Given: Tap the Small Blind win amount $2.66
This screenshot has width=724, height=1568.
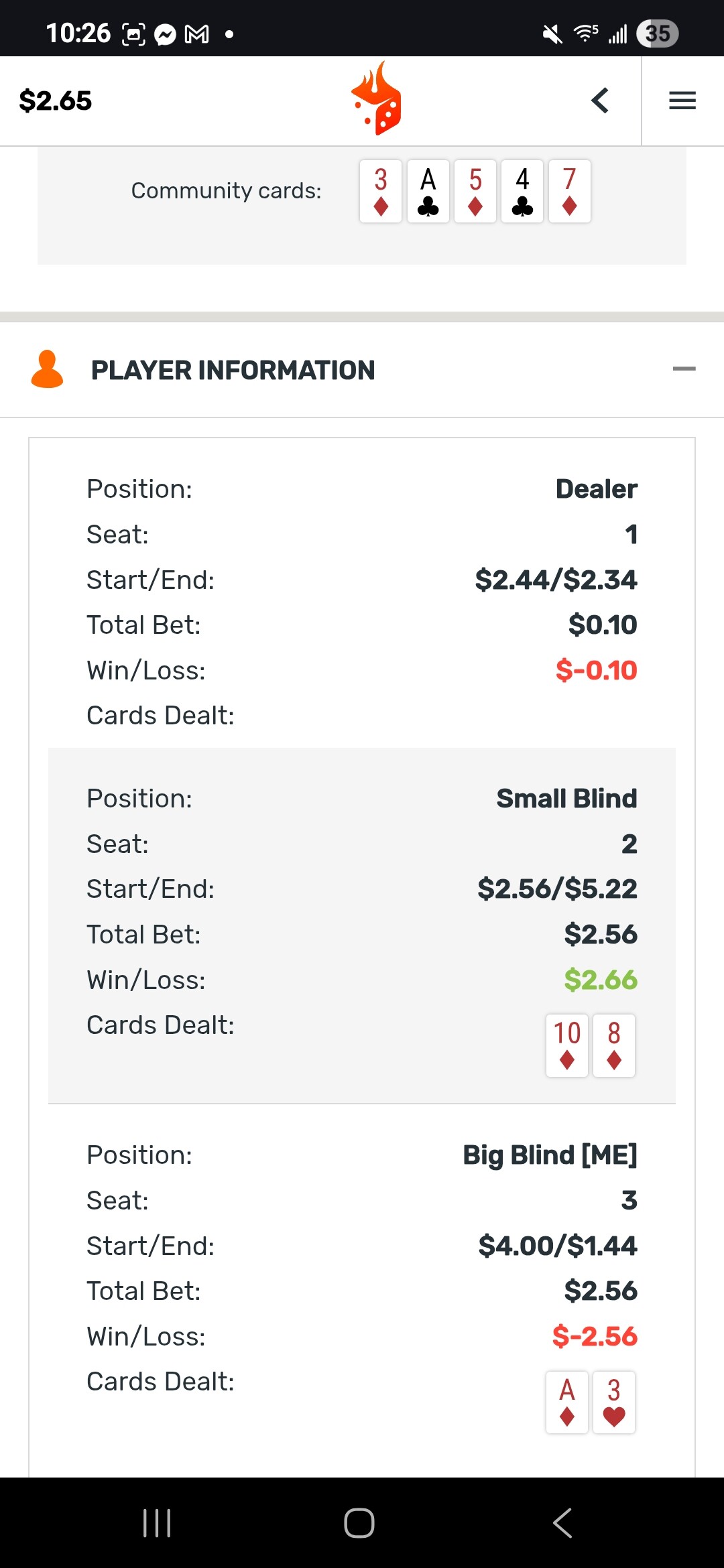Looking at the screenshot, I should (601, 980).
